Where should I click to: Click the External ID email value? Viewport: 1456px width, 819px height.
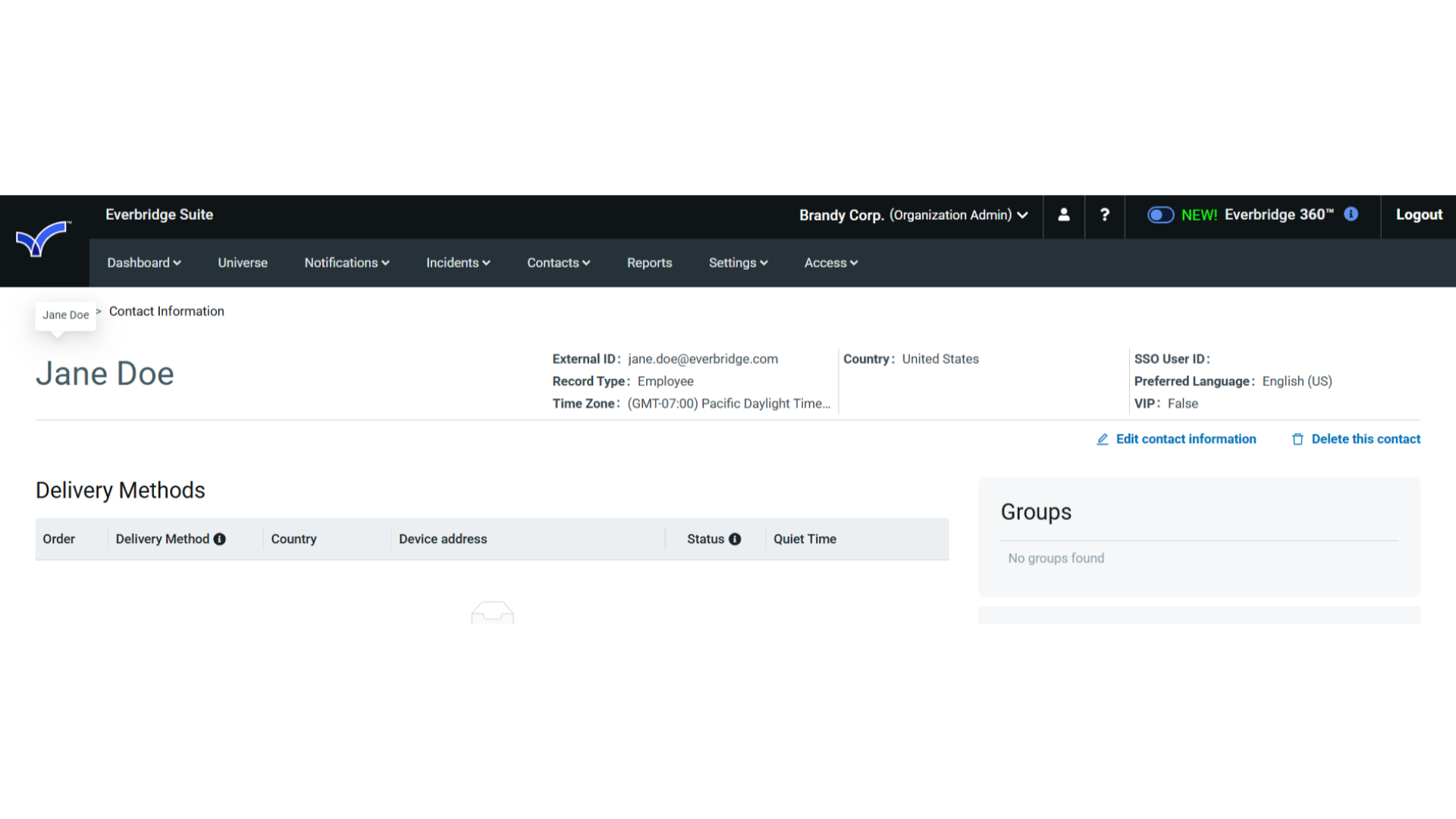point(703,359)
